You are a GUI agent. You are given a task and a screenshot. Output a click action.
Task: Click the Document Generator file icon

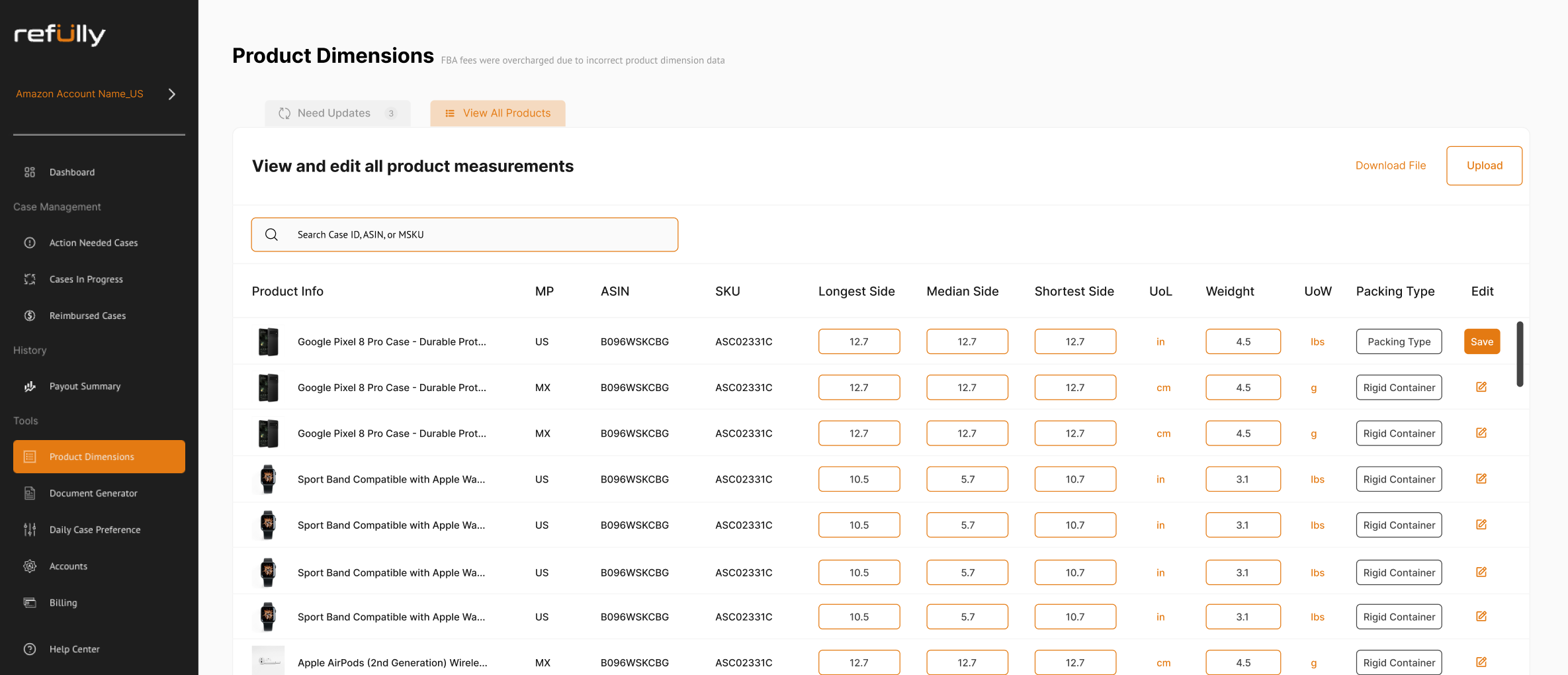tap(30, 493)
